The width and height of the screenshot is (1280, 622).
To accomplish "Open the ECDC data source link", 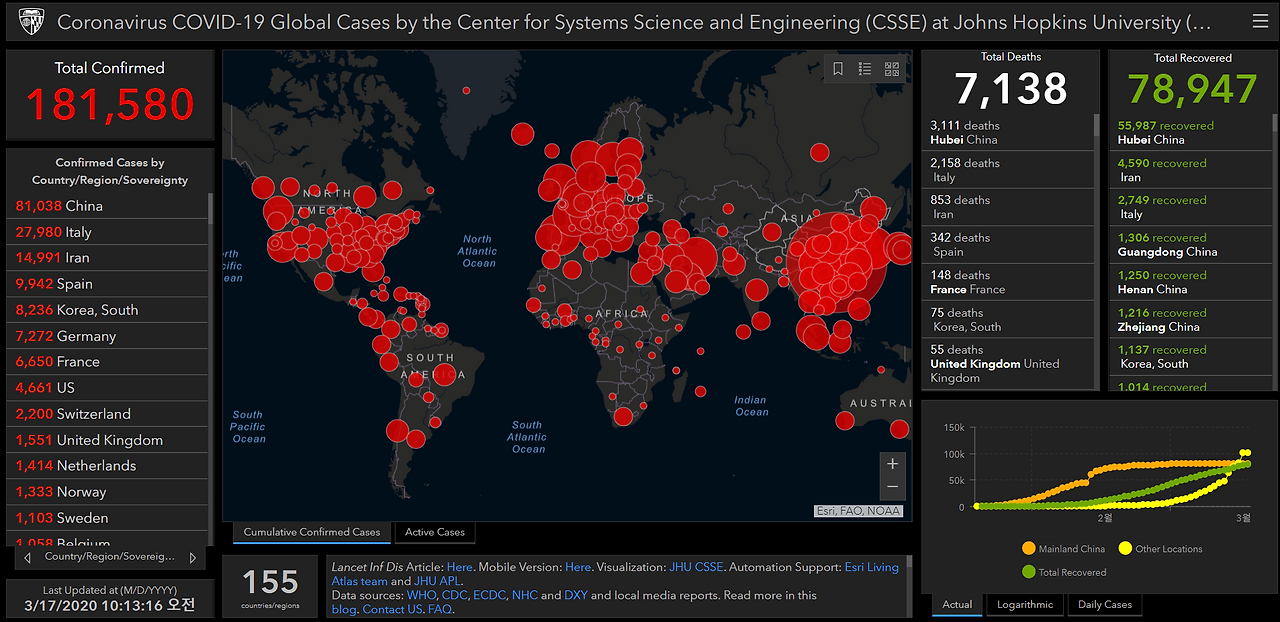I will (489, 595).
